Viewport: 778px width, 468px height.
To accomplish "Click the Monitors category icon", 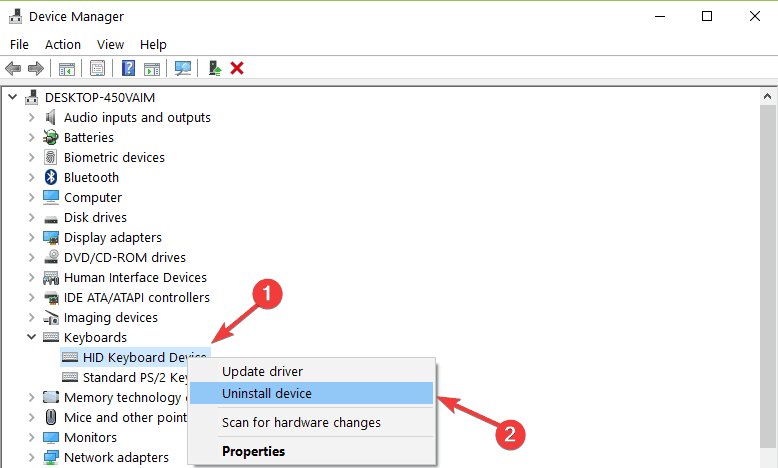I will coord(51,437).
